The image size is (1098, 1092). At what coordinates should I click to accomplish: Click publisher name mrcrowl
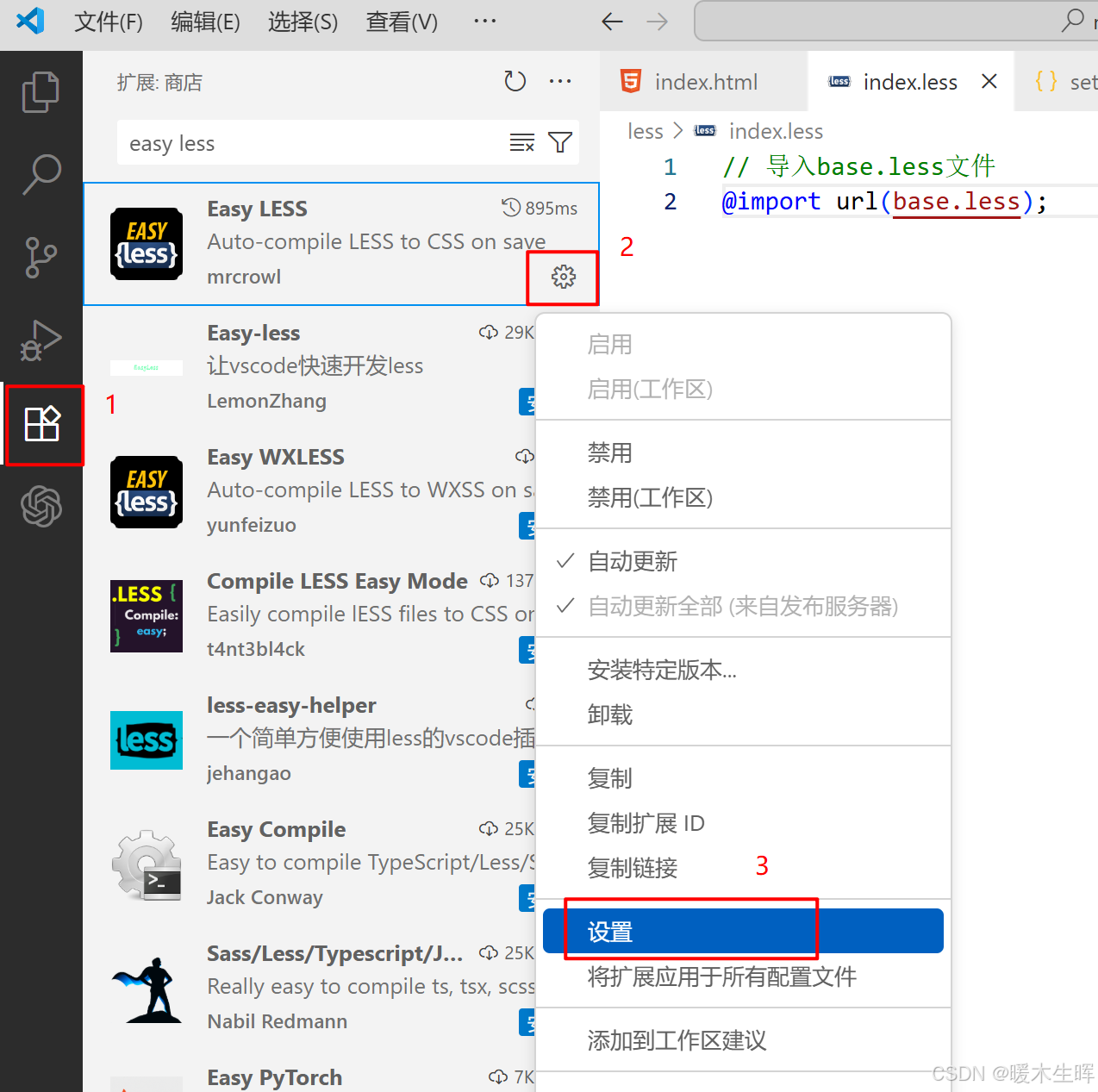pyautogui.click(x=244, y=277)
